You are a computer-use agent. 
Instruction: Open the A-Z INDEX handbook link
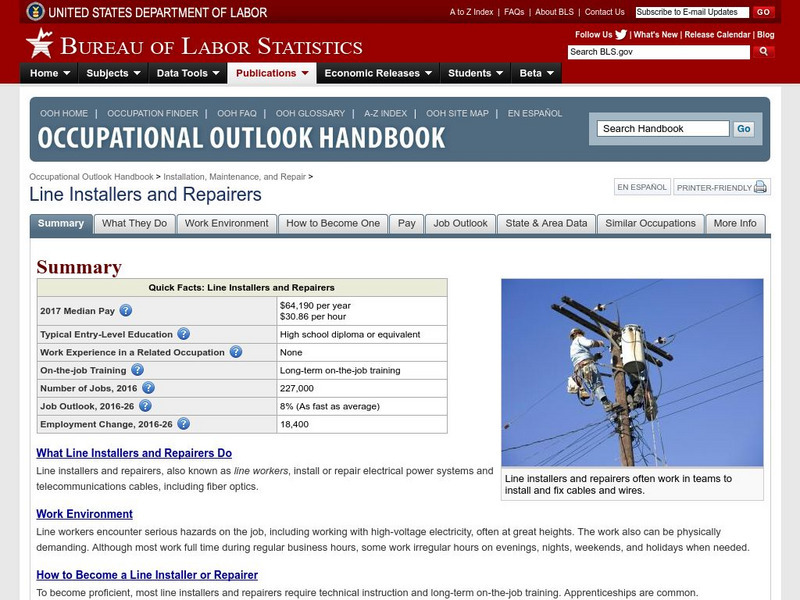[385, 113]
